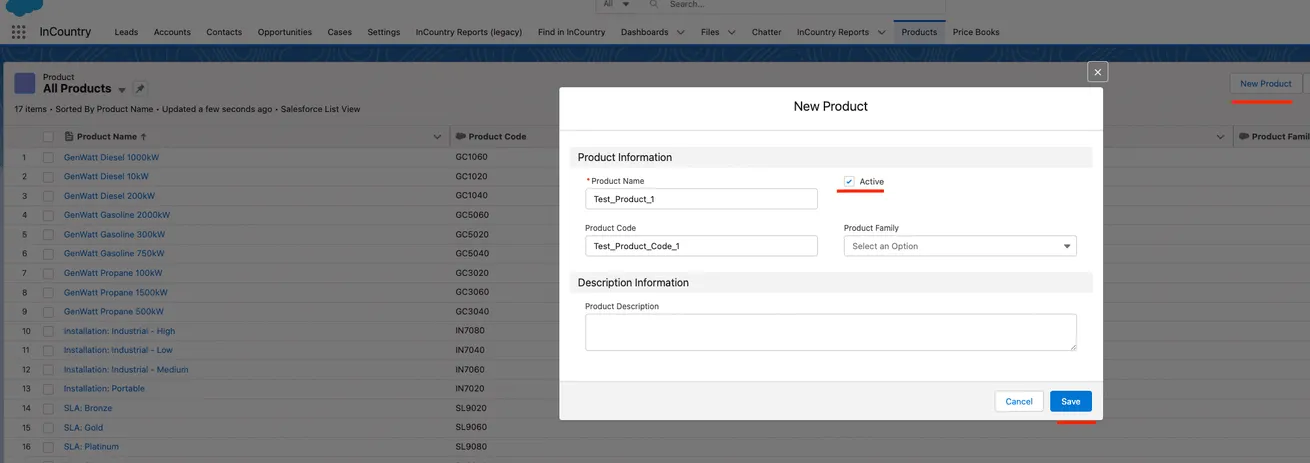
Task: Expand the All Products list view selector
Action: (122, 90)
